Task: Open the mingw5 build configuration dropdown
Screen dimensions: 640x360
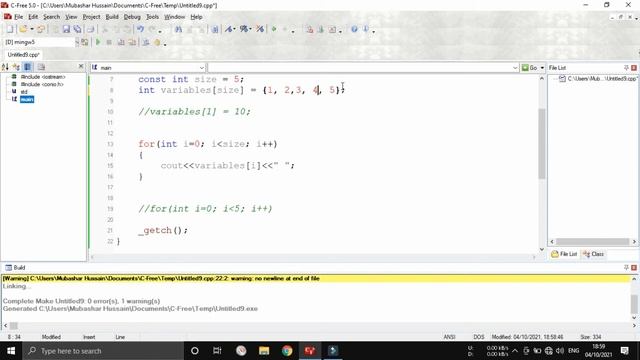Action: [77, 42]
